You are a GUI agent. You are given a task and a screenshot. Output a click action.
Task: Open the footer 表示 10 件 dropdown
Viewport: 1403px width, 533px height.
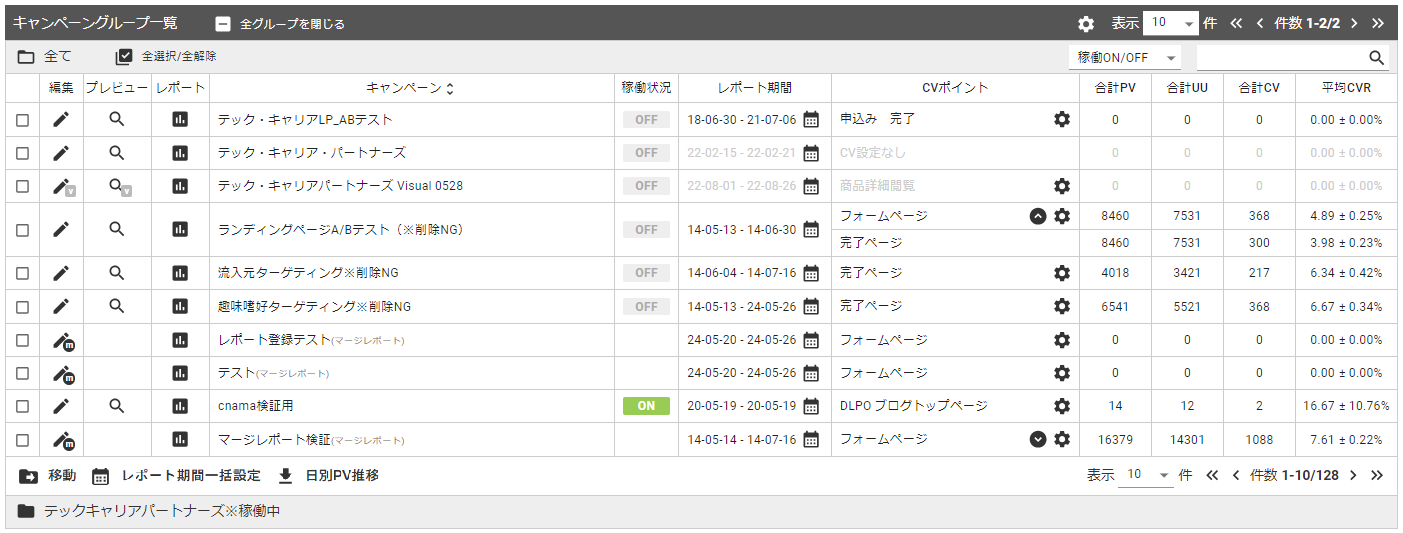point(1146,475)
